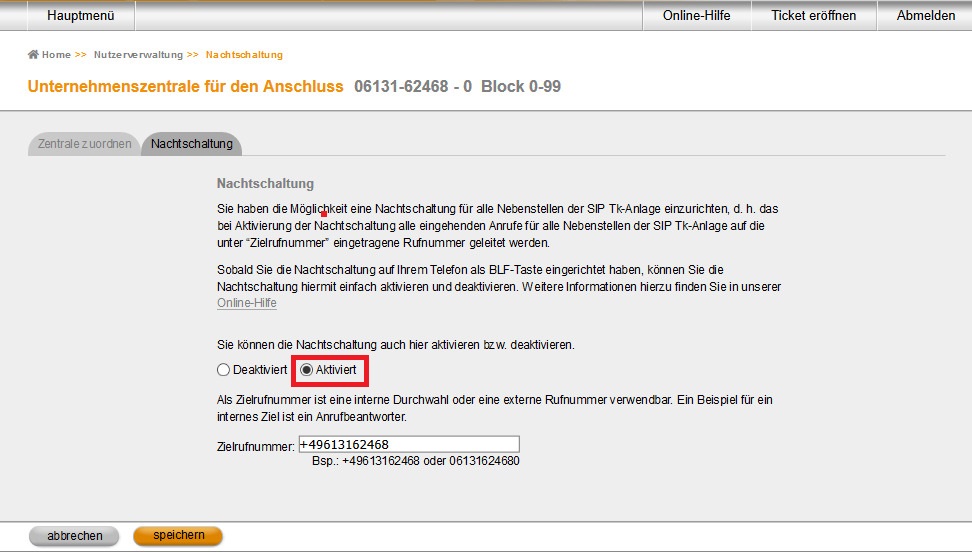Screen dimensions: 972x552
Task: Select the Deaktiviert radio button
Action: click(x=223, y=370)
